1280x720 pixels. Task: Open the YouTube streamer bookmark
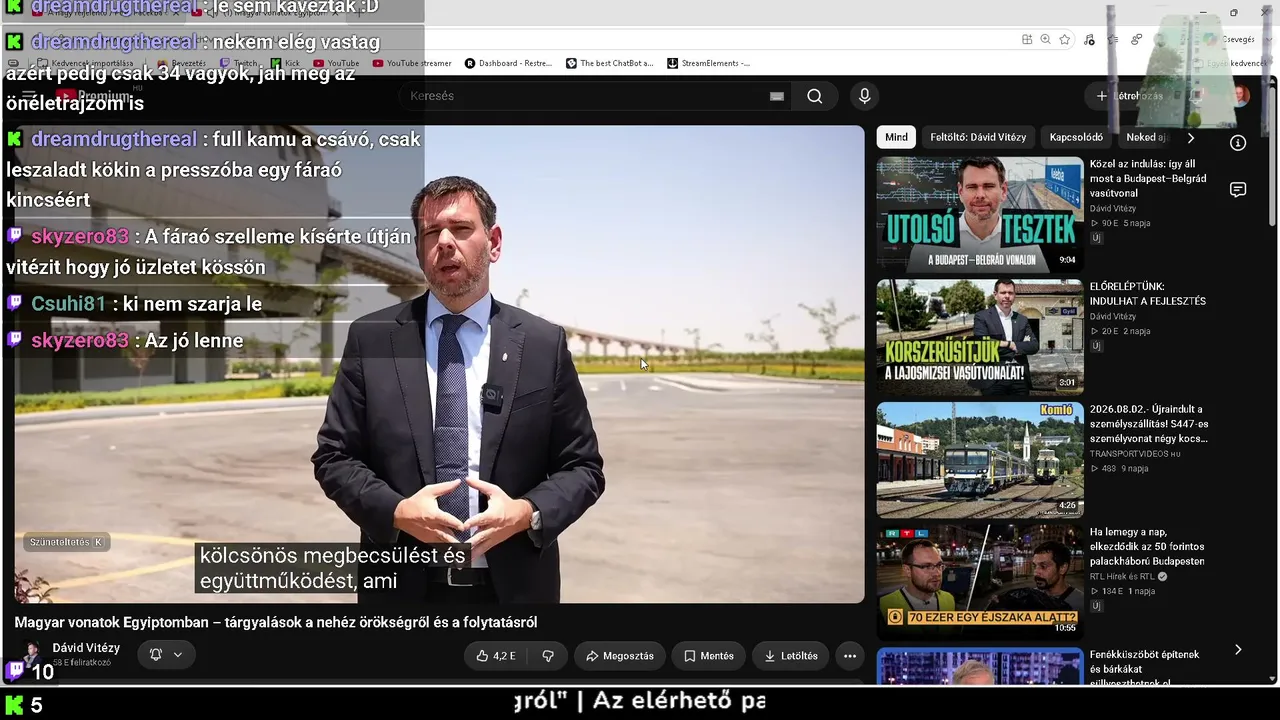412,63
